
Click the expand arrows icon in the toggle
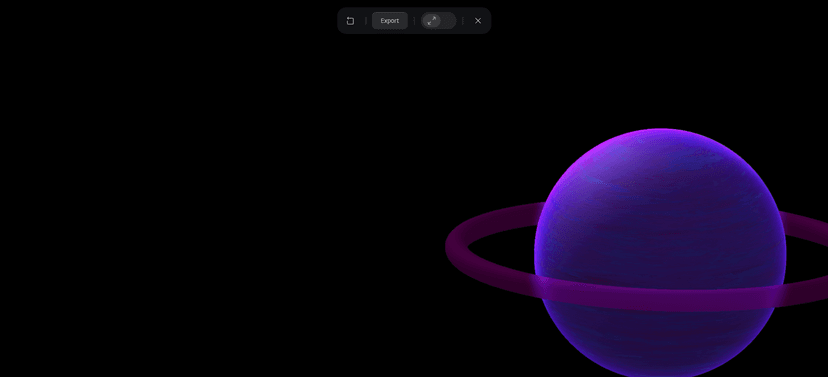432,21
